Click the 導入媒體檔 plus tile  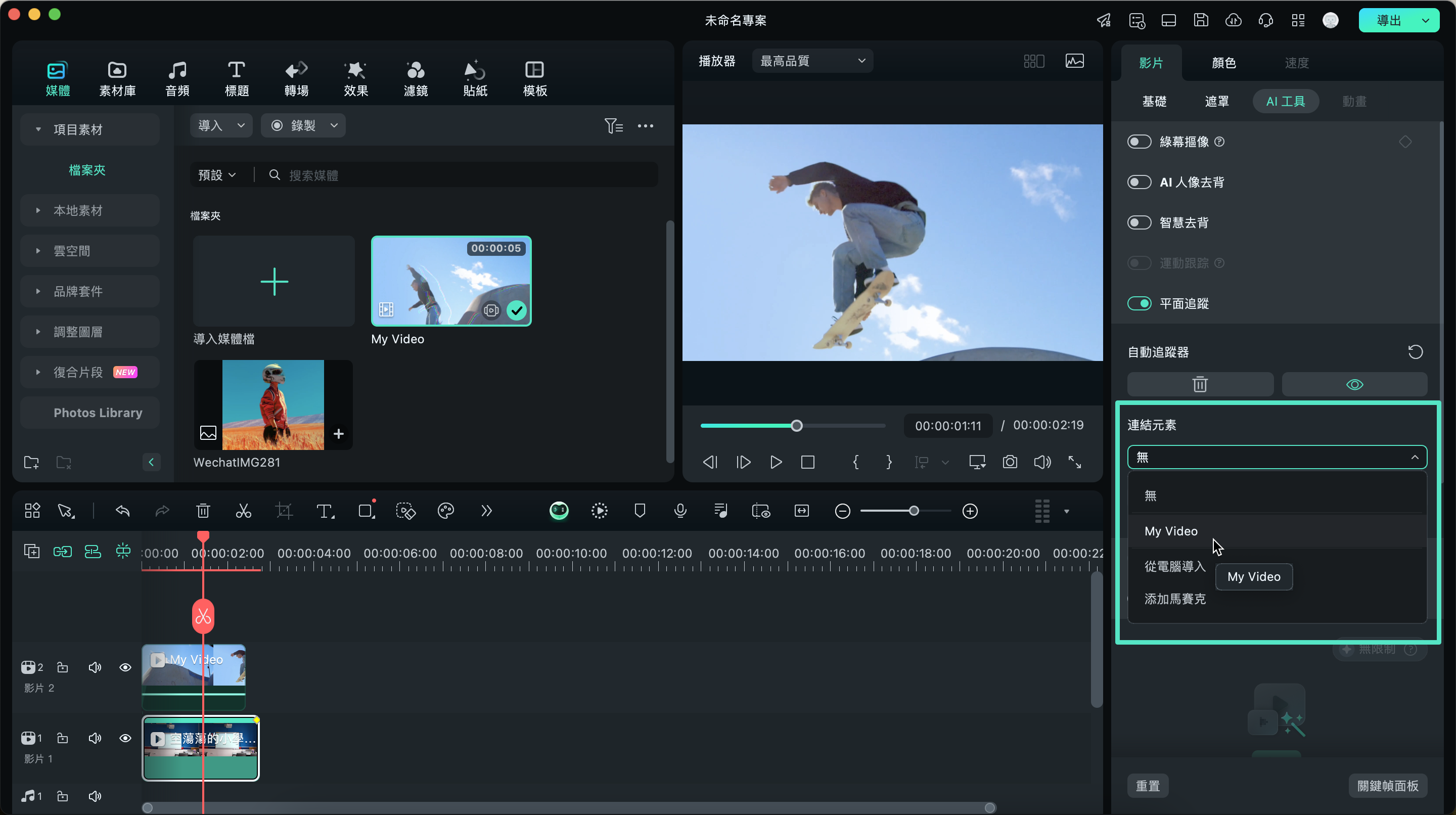pyautogui.click(x=274, y=281)
